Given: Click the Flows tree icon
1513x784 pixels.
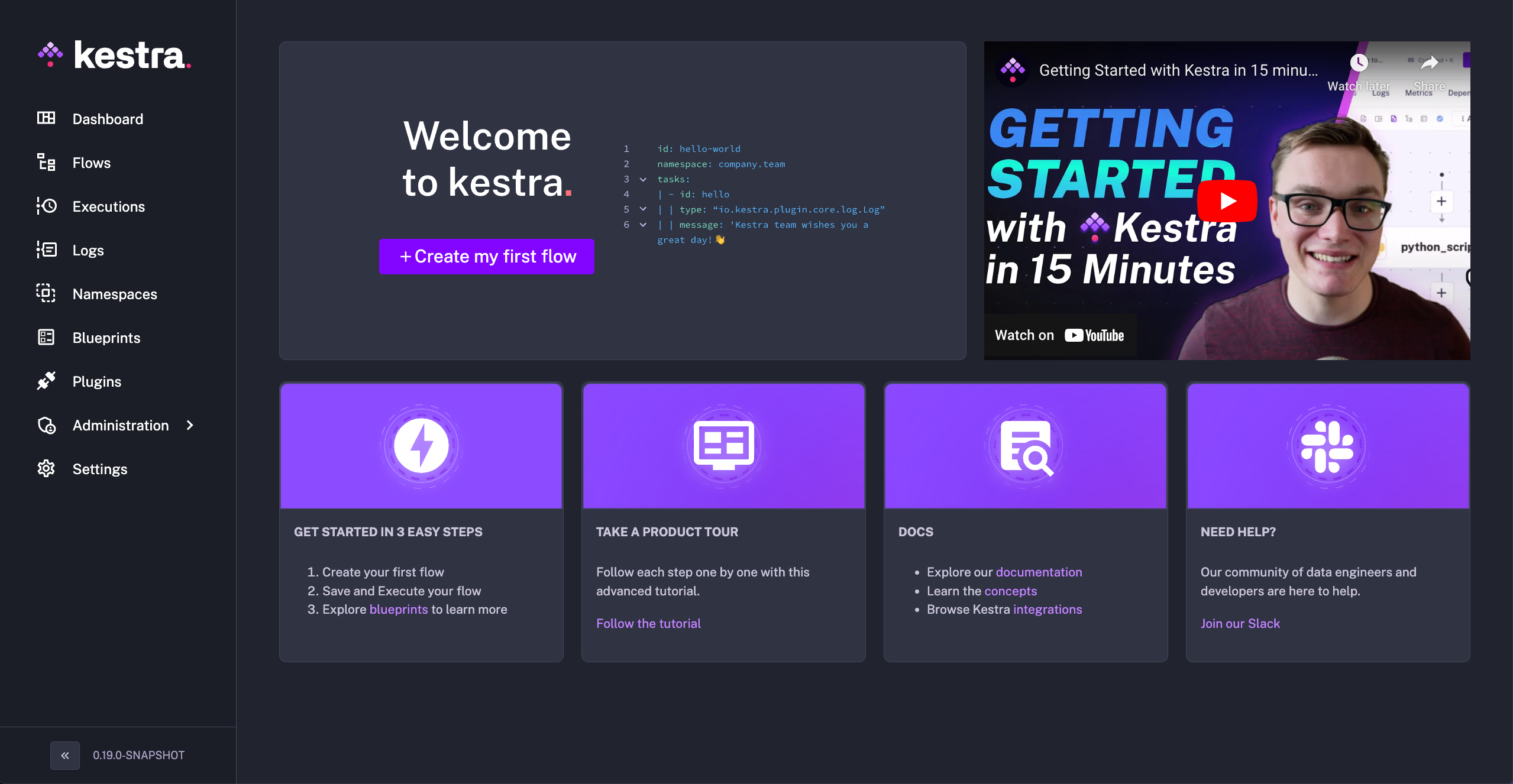Looking at the screenshot, I should pos(46,162).
